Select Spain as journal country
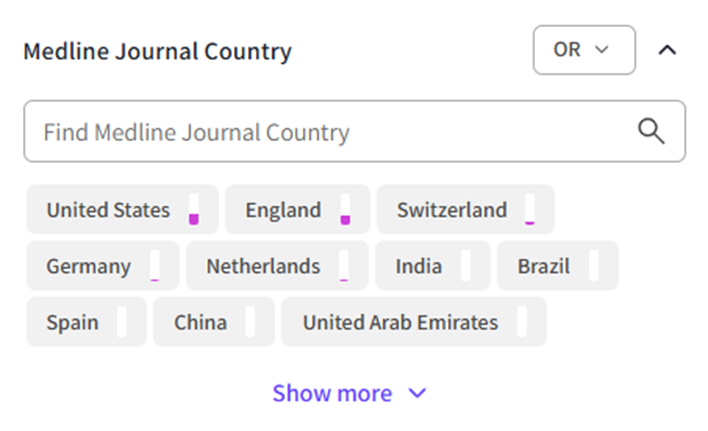The height and width of the screenshot is (431, 708). pos(72,322)
